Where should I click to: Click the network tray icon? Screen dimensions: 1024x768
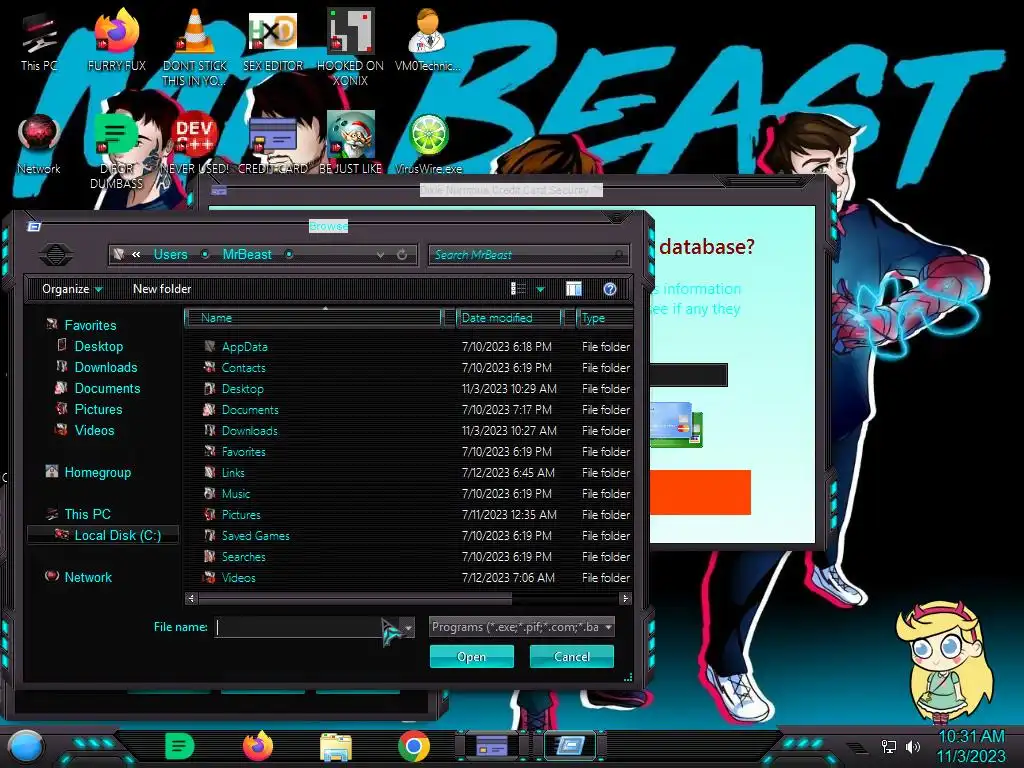coord(889,746)
